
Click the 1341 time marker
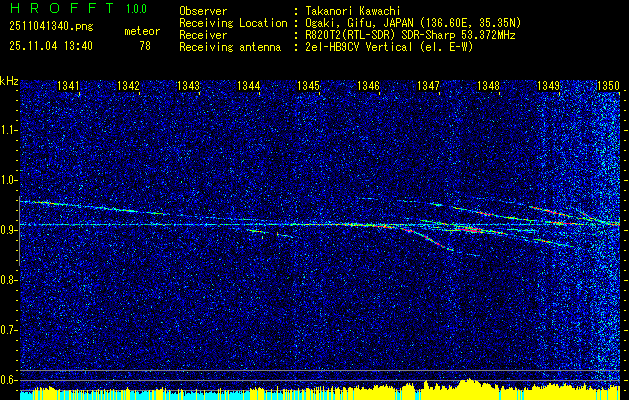point(68,86)
